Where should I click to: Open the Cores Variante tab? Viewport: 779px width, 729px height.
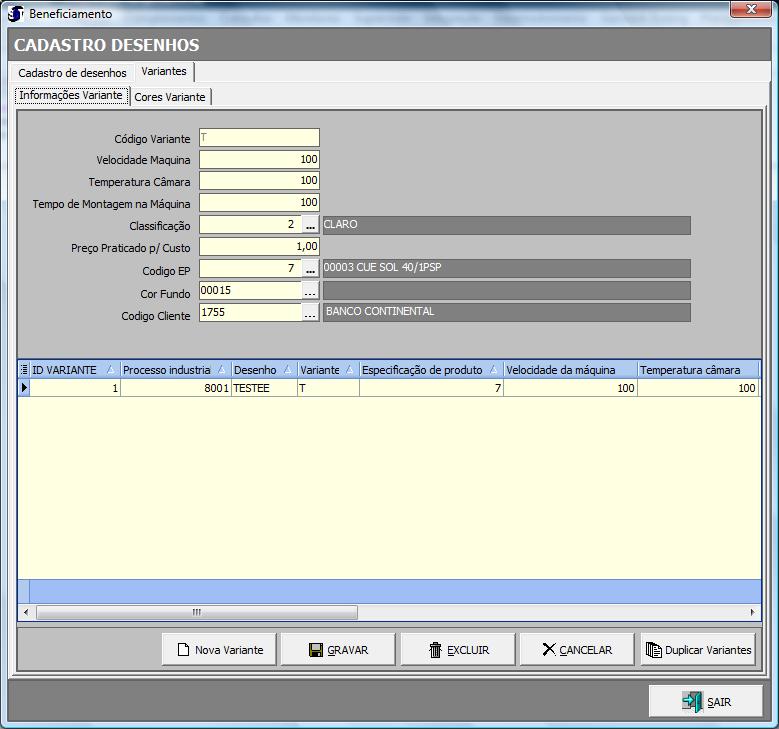(x=170, y=97)
